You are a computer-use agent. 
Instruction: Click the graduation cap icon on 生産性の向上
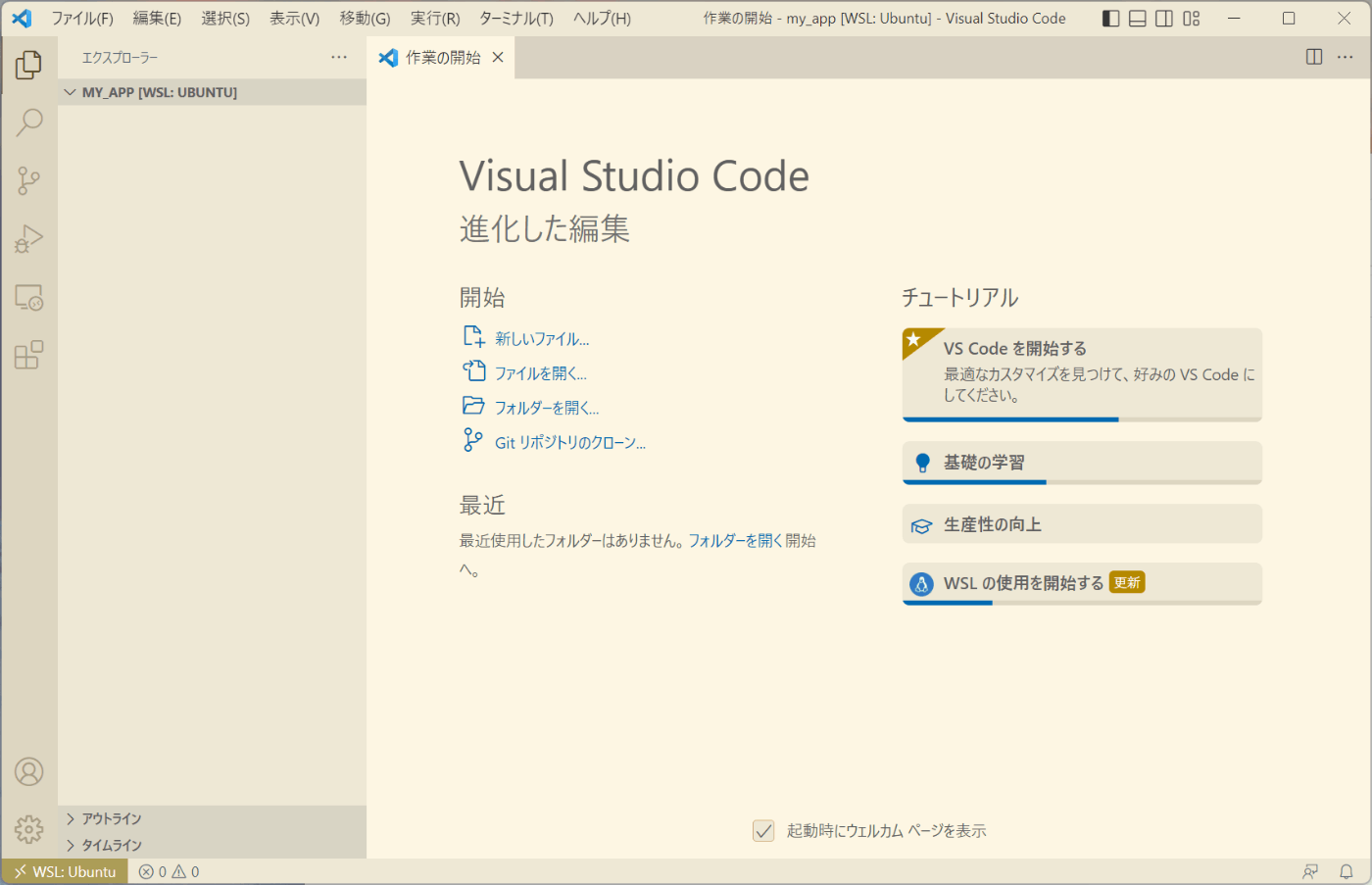(922, 525)
